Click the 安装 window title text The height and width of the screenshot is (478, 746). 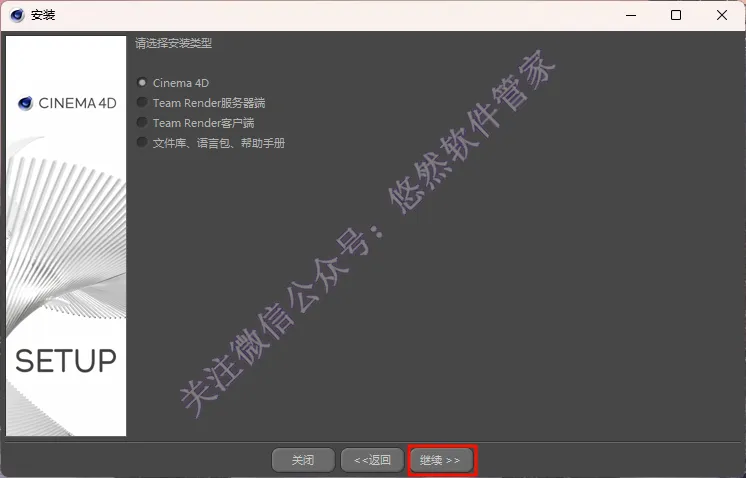coord(43,15)
